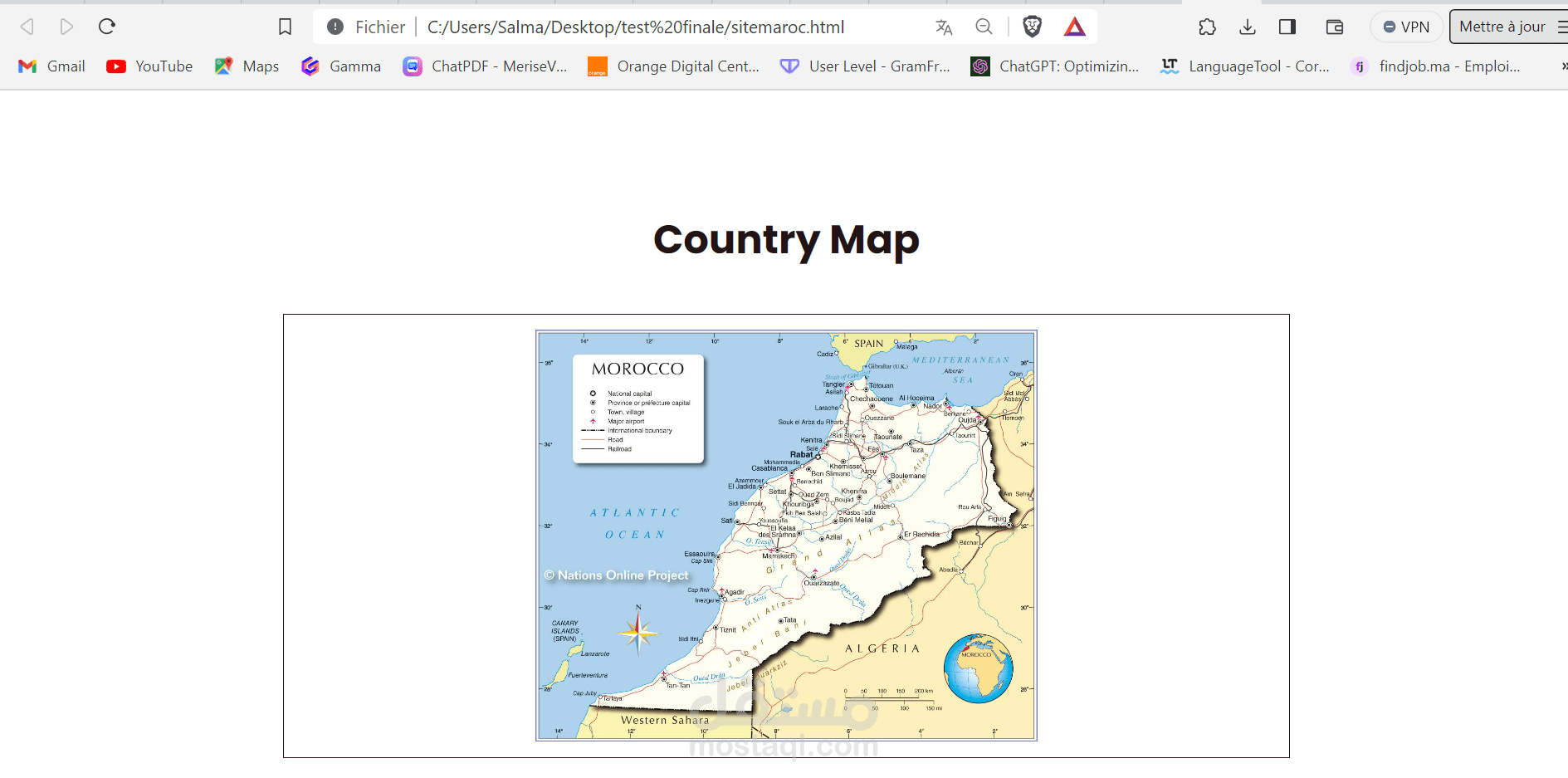Click the Country Map heading

point(786,240)
